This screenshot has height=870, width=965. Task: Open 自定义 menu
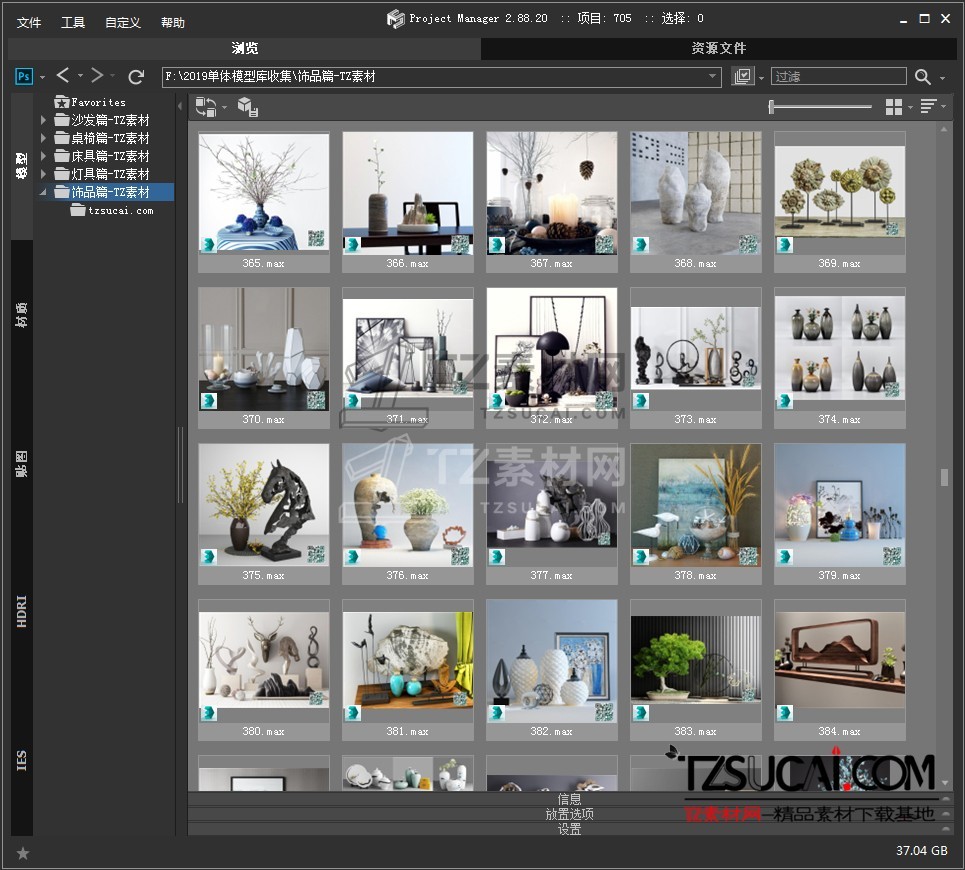point(123,23)
